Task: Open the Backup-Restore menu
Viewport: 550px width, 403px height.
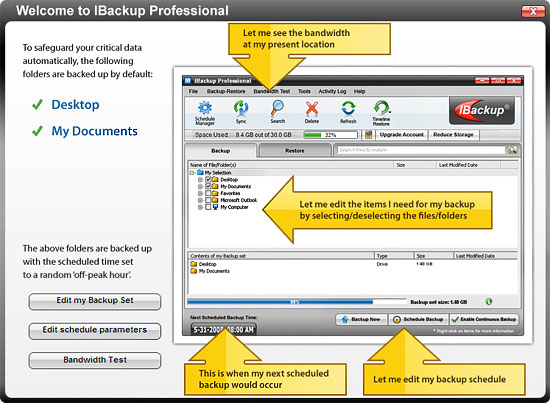Action: coord(226,91)
